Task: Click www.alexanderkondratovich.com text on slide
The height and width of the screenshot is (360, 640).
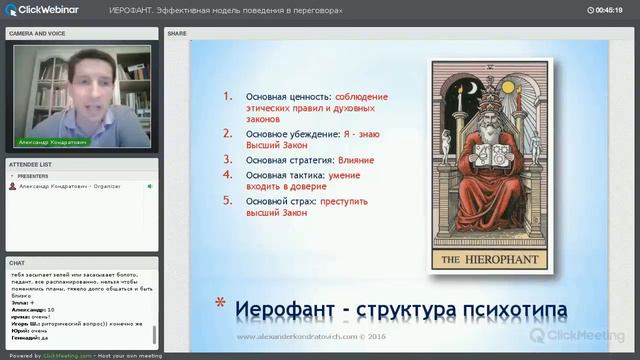Action: (x=297, y=337)
